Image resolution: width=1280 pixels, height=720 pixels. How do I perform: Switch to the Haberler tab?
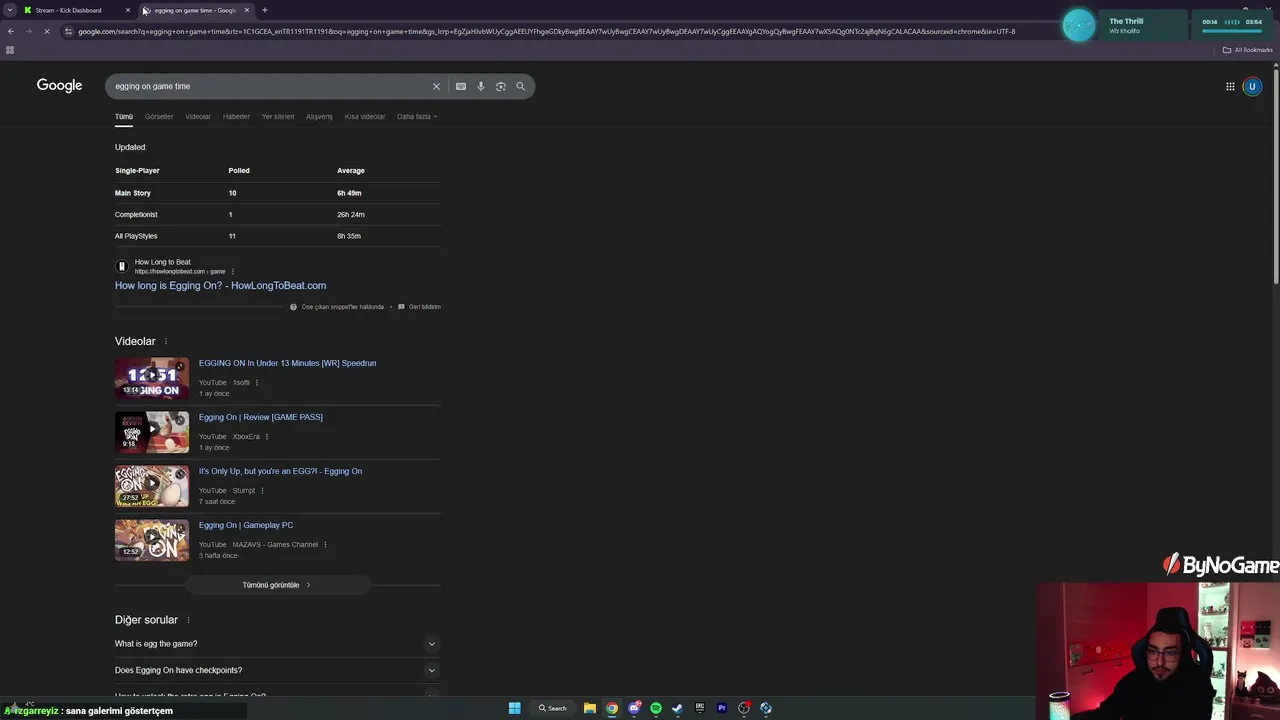[x=236, y=117]
